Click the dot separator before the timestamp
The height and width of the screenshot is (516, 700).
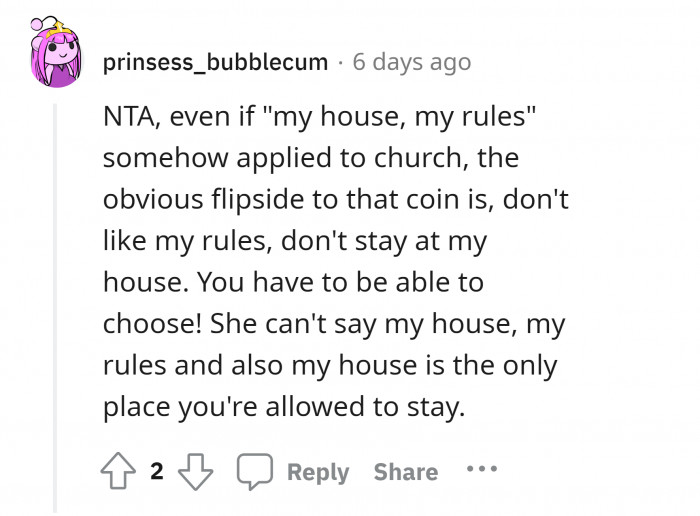coord(340,62)
